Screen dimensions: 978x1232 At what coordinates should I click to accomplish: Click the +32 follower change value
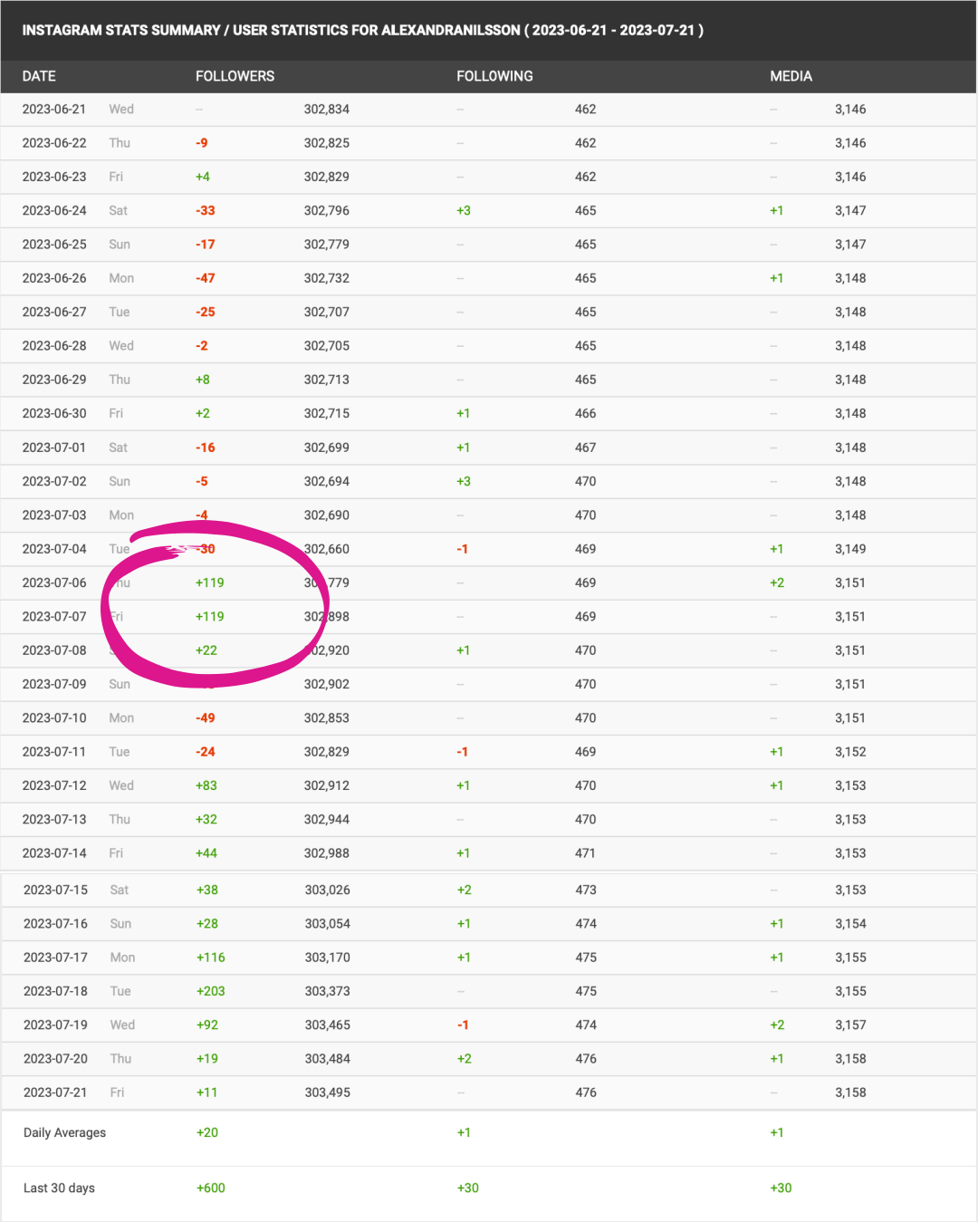coord(206,819)
